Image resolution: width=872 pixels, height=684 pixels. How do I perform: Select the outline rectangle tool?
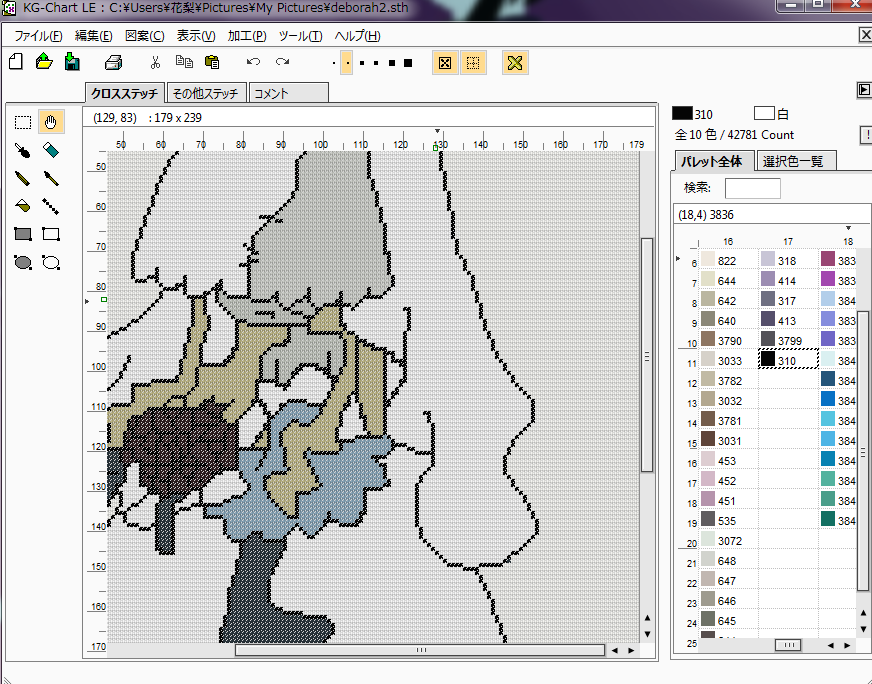tap(51, 234)
